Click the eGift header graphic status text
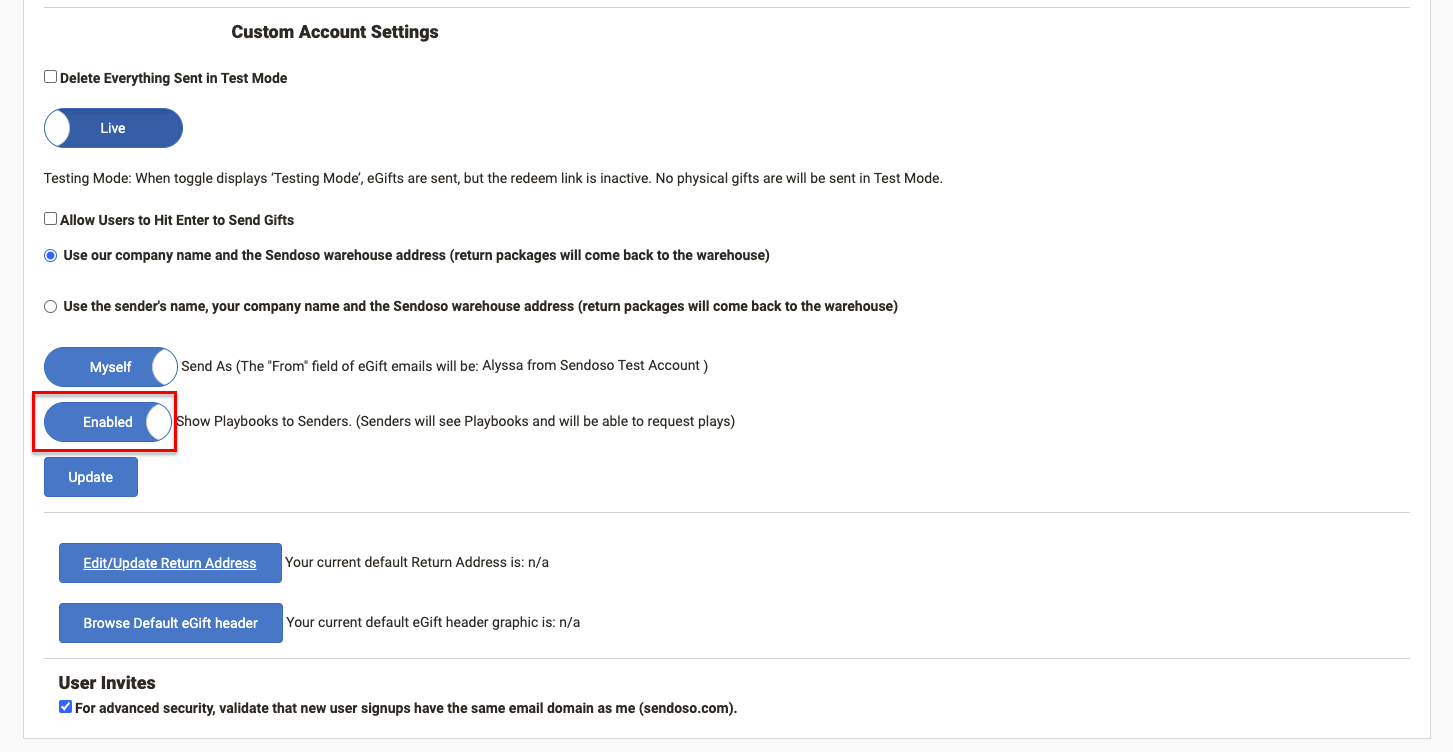Image resolution: width=1453 pixels, height=752 pixels. (x=433, y=623)
